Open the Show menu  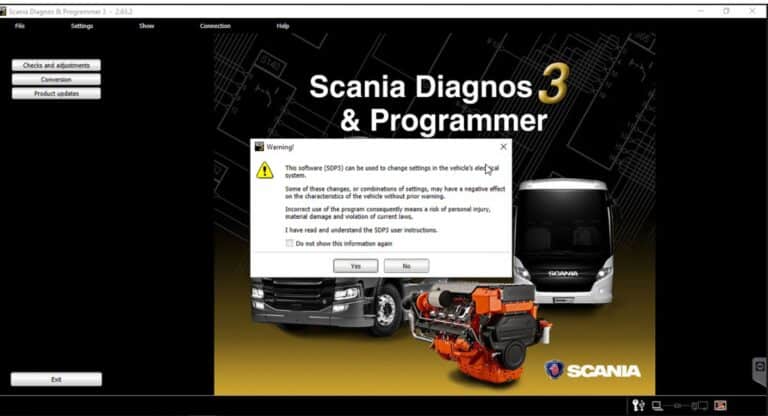coord(146,26)
